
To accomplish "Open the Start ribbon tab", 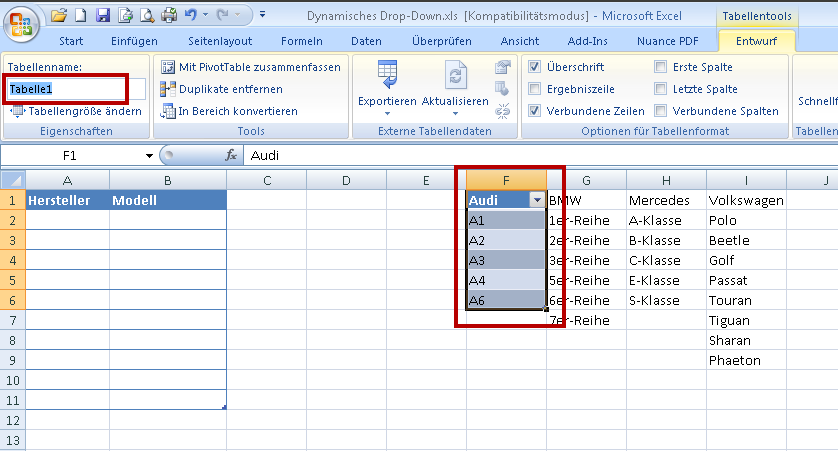I will coord(71,41).
